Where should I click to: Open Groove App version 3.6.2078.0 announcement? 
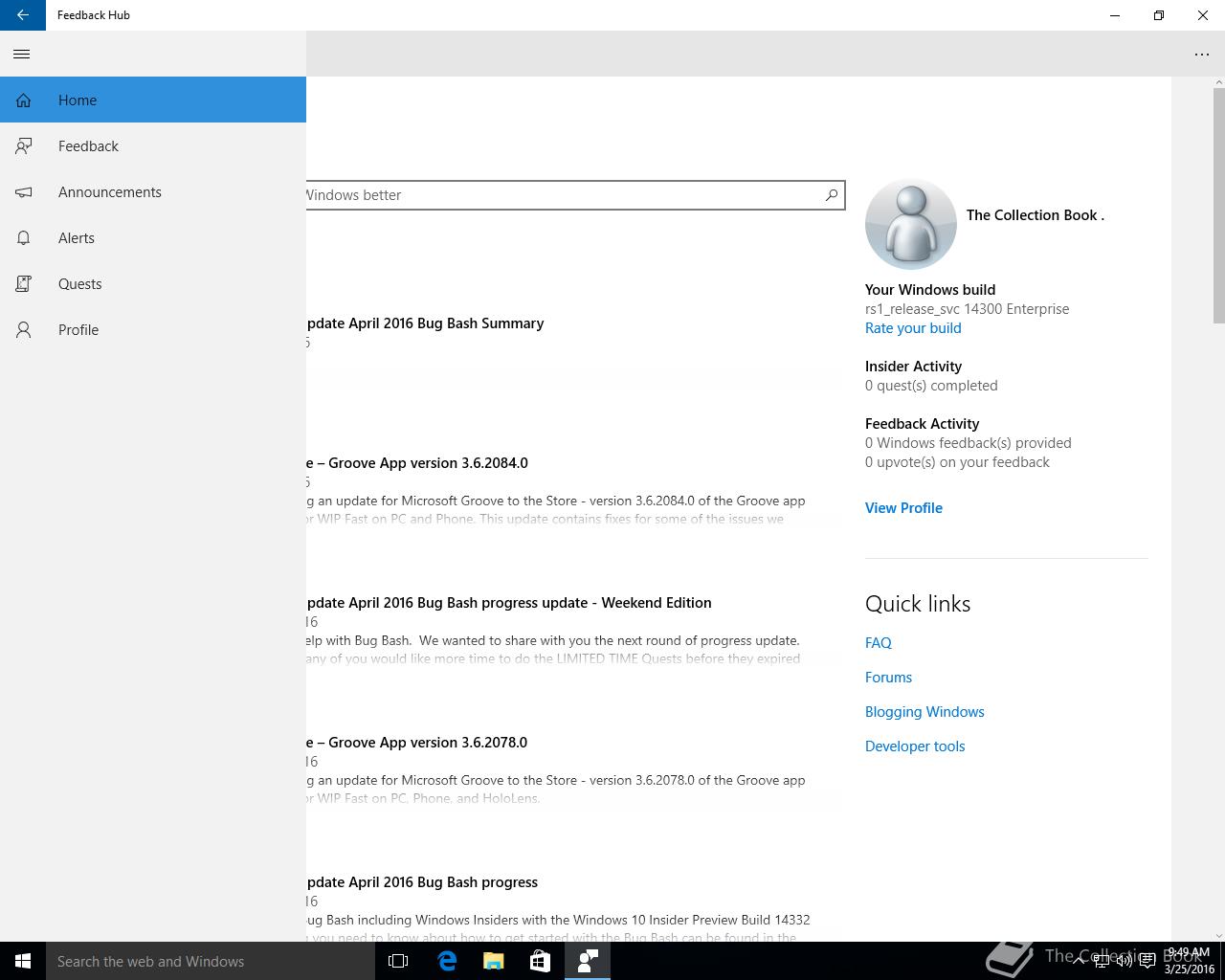[x=417, y=742]
